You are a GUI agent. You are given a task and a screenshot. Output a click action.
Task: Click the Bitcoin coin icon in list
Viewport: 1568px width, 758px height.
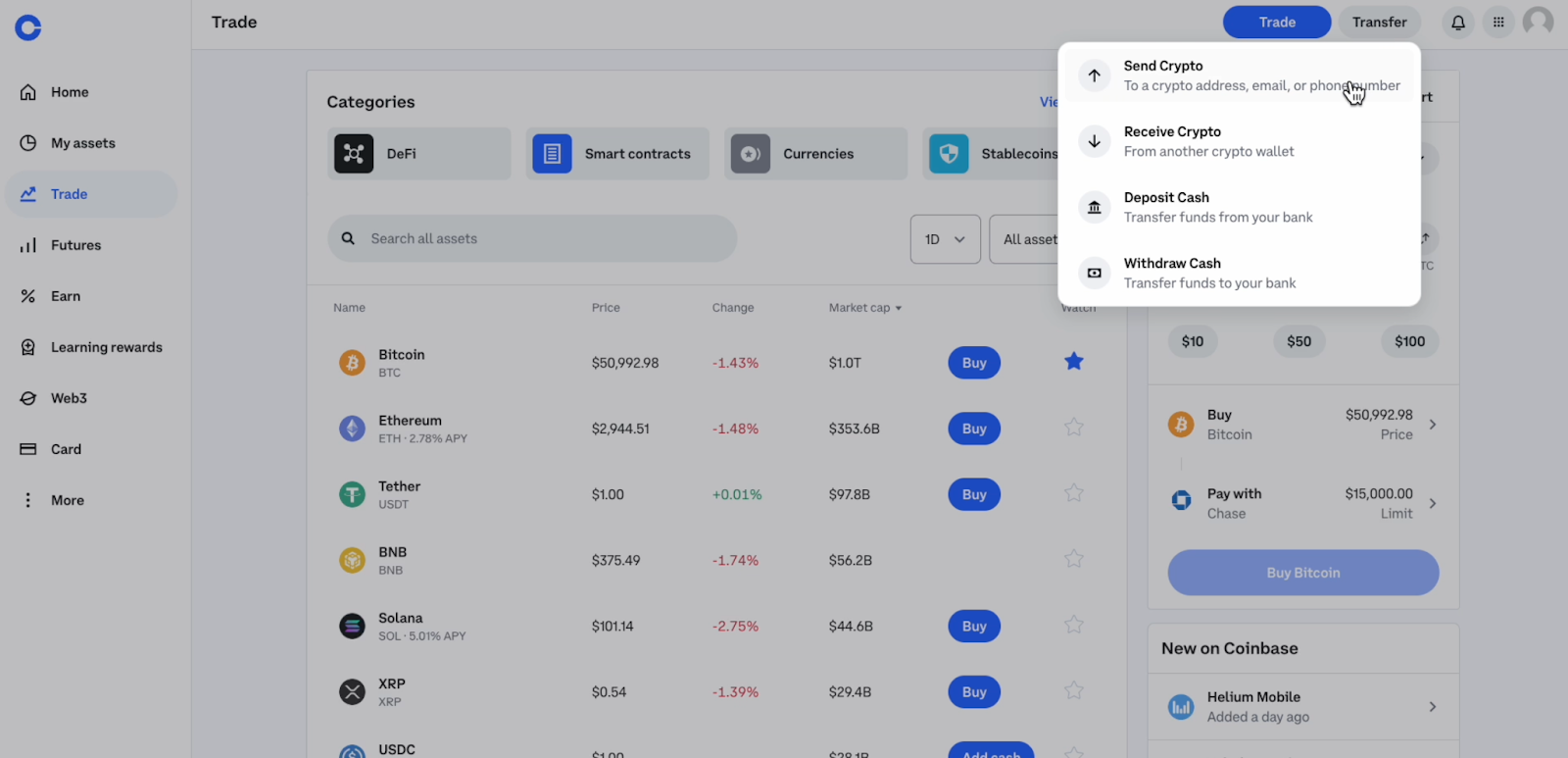coord(352,363)
